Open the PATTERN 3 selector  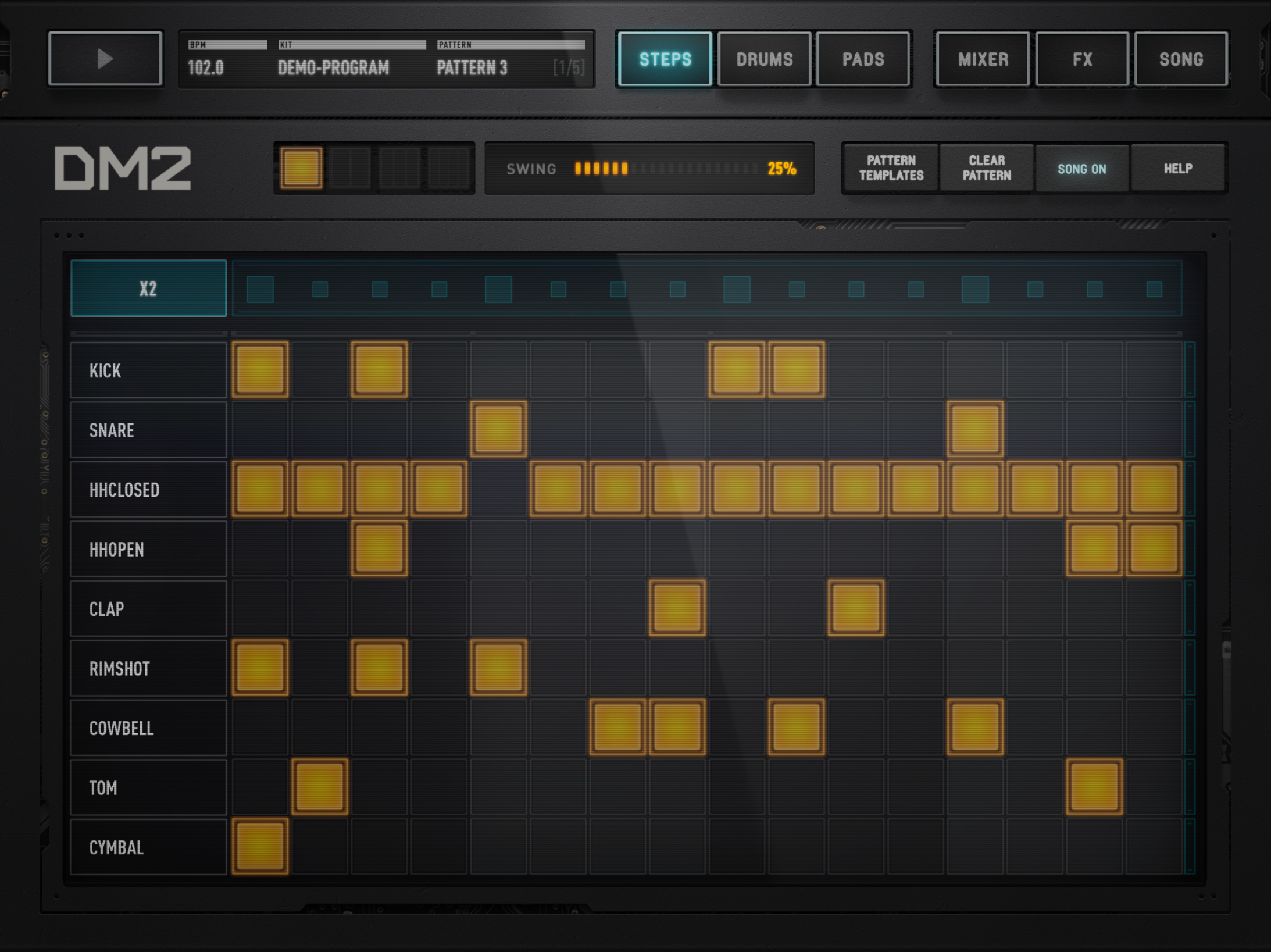[472, 68]
